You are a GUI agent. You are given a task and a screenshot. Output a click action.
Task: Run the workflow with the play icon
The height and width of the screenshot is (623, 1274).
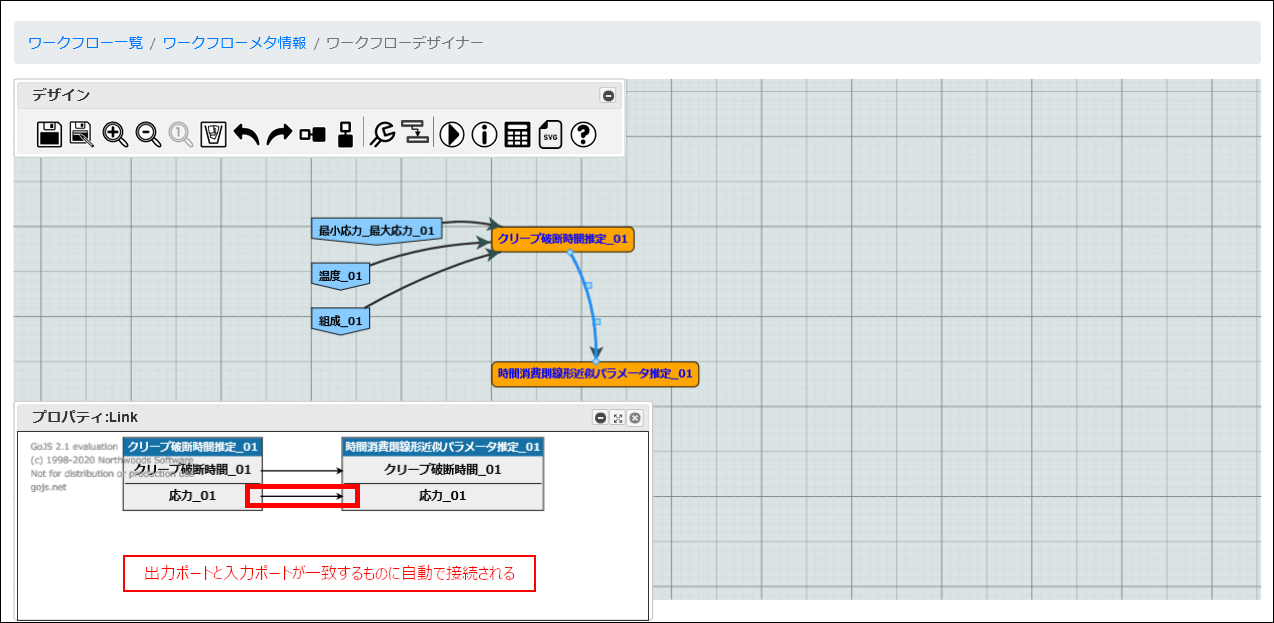pos(452,134)
